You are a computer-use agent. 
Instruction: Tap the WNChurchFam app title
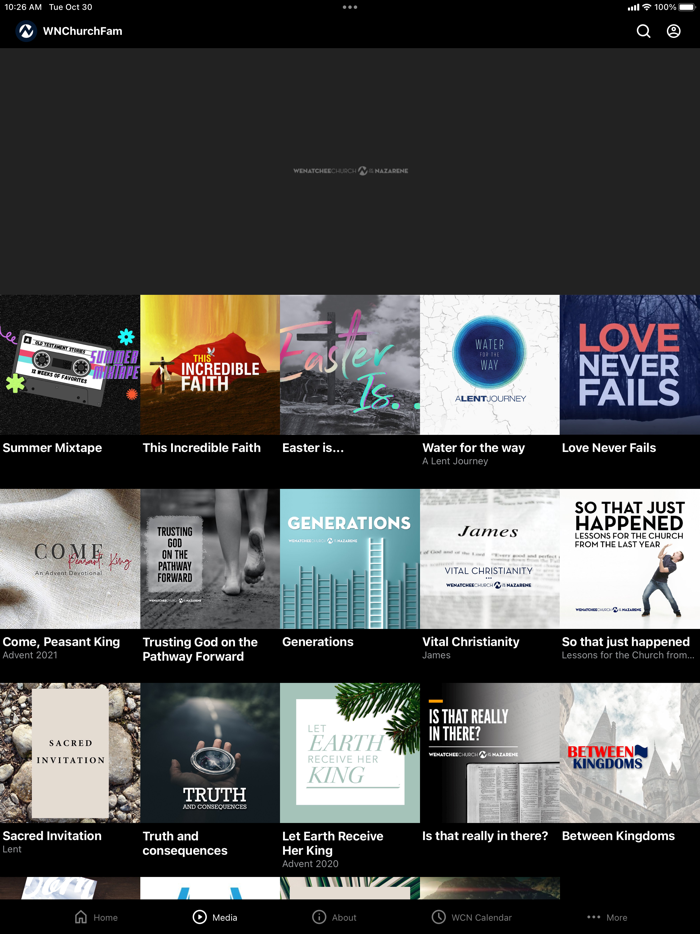pos(82,31)
